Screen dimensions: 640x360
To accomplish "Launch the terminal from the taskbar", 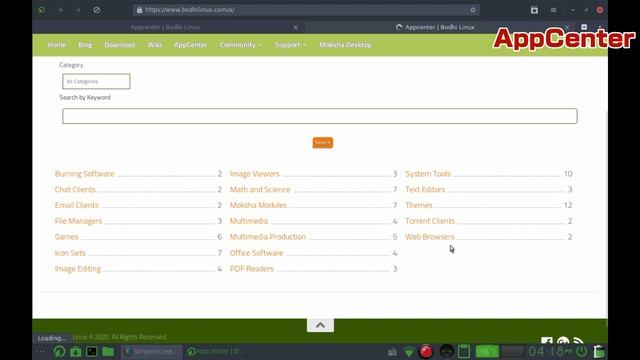I will click(92, 351).
